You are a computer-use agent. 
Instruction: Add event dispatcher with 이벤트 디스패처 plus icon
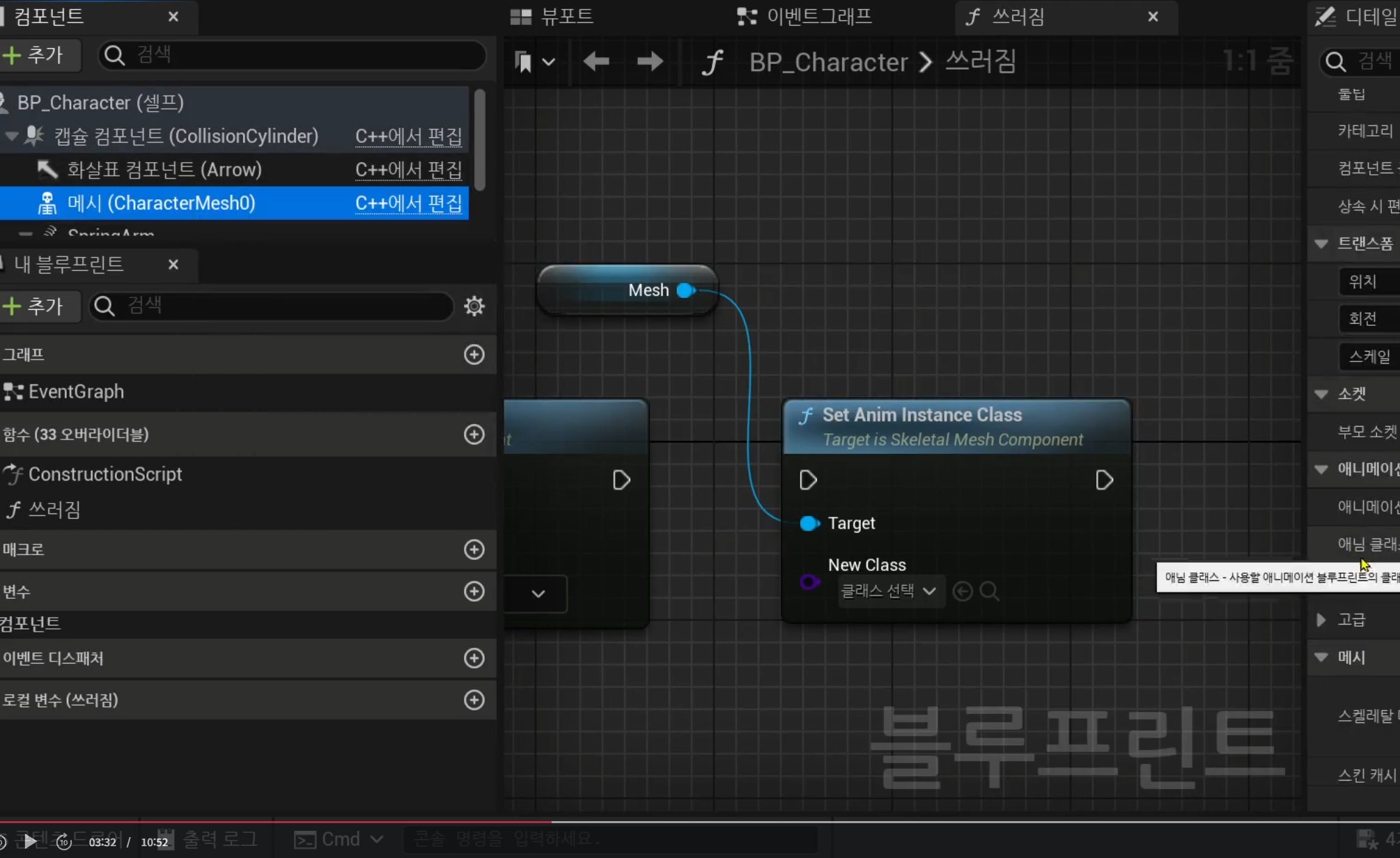474,658
